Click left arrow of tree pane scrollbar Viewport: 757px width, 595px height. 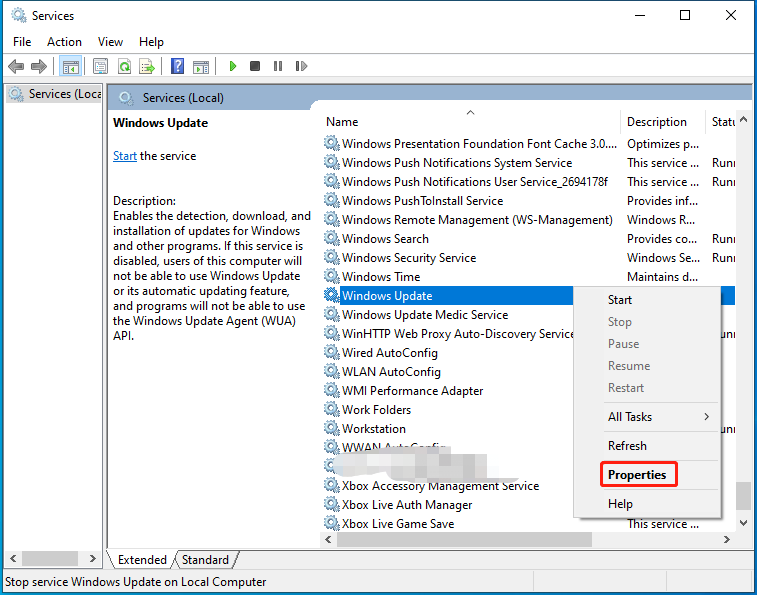point(13,559)
